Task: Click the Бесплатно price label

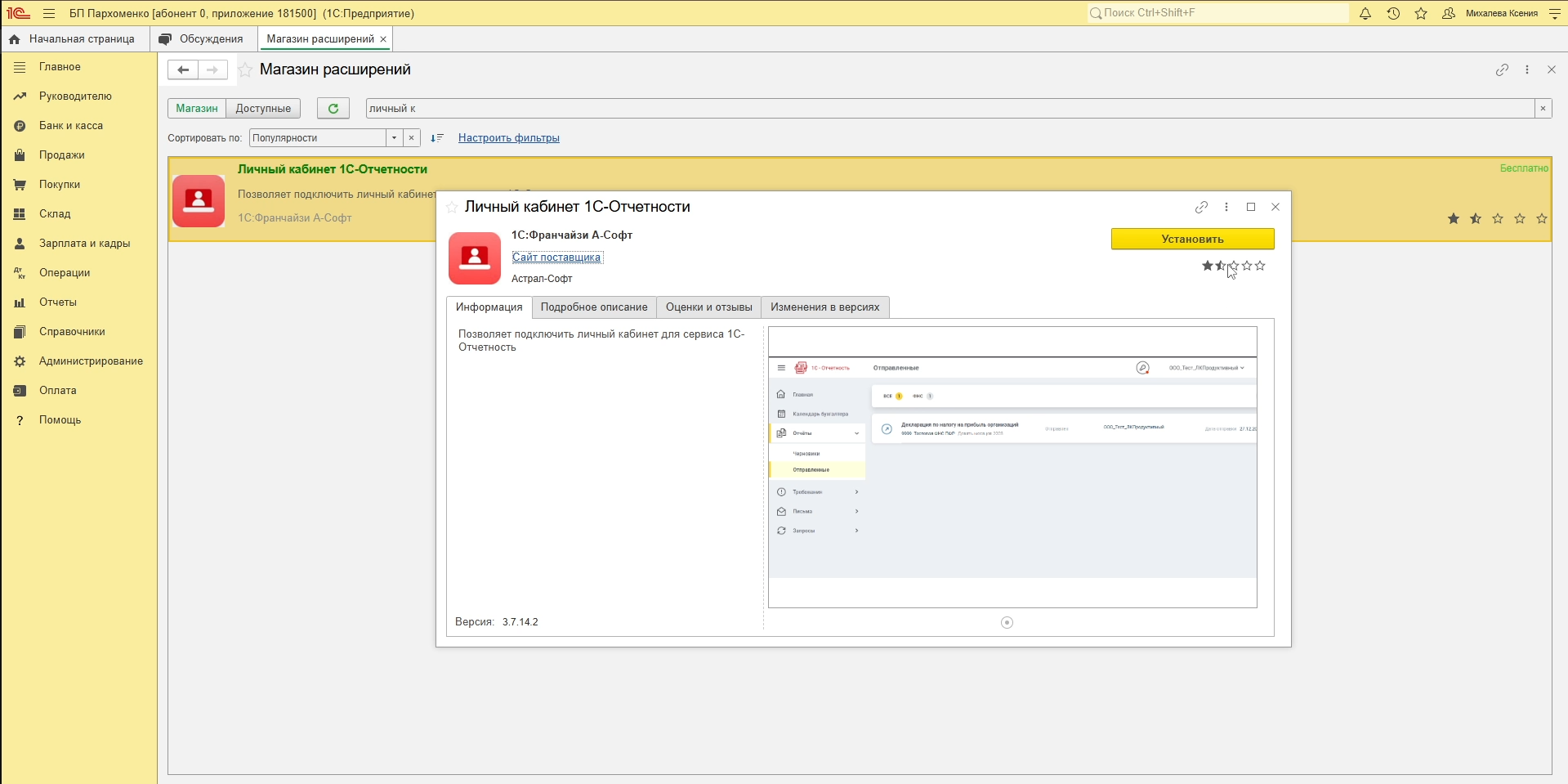Action: [x=1524, y=168]
